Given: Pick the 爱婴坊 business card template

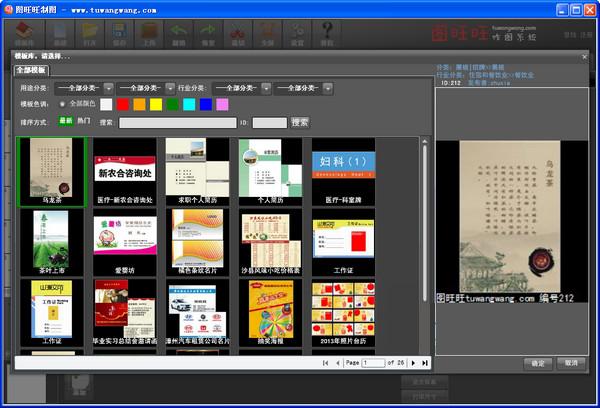Looking at the screenshot, I should point(125,238).
